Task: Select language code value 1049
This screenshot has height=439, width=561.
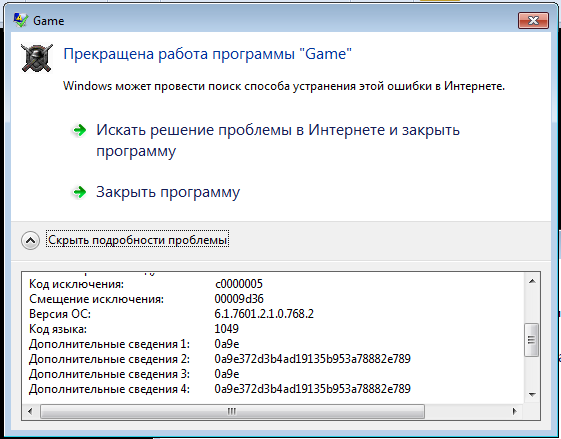Action: point(226,329)
